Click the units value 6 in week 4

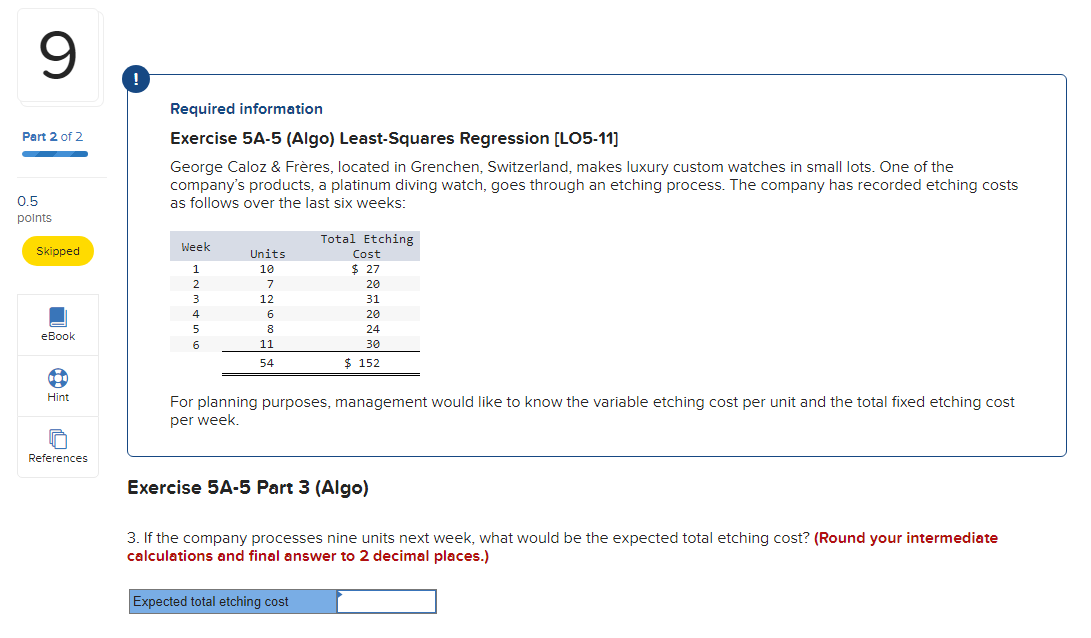[x=270, y=314]
